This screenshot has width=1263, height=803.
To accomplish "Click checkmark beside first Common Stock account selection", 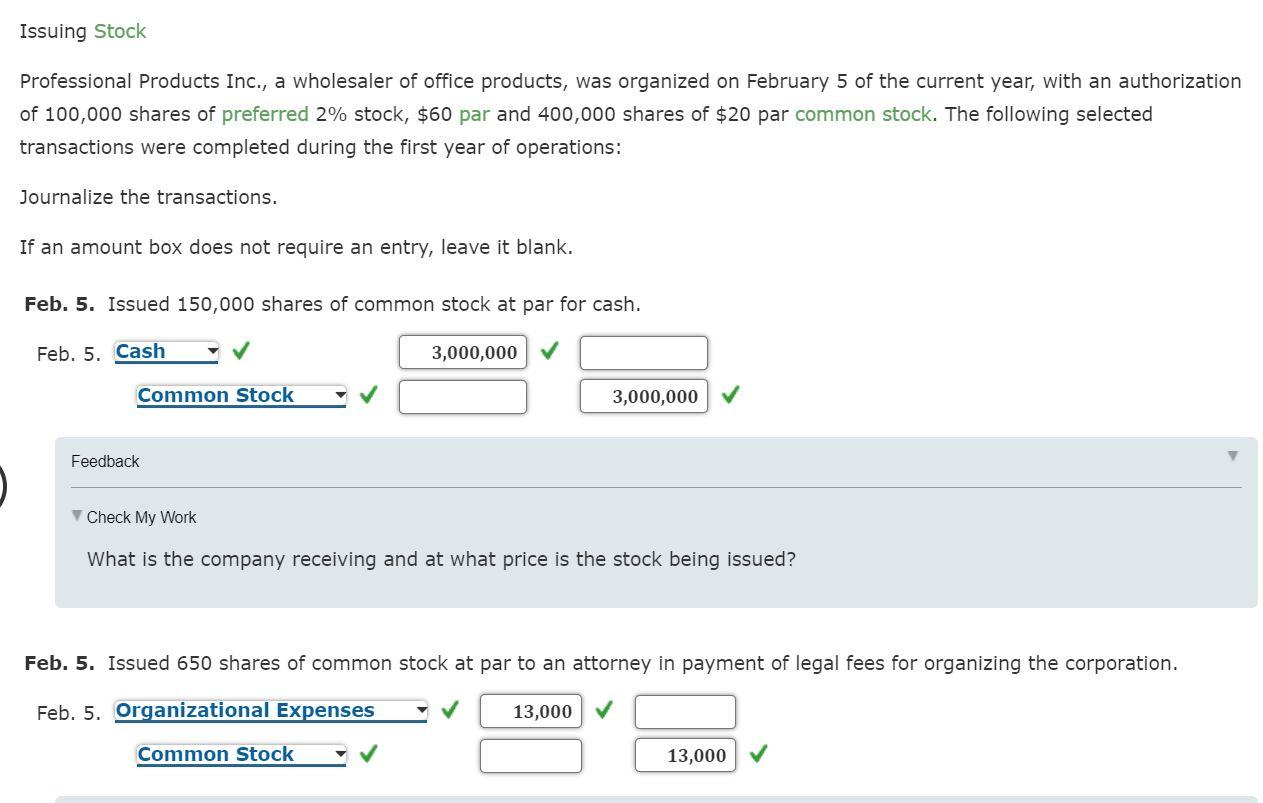I will (x=368, y=395).
